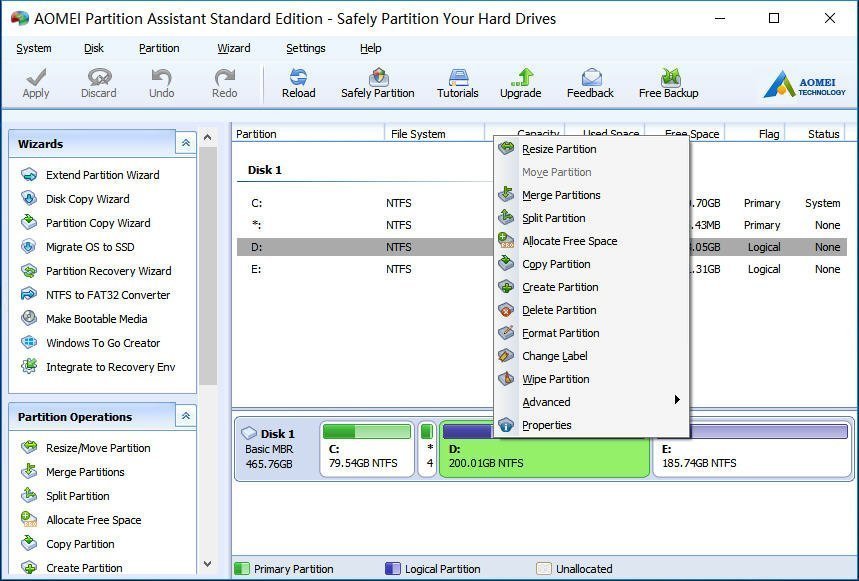Screen dimensions: 859x581
Task: Open Properties from context menu
Action: [591, 425]
